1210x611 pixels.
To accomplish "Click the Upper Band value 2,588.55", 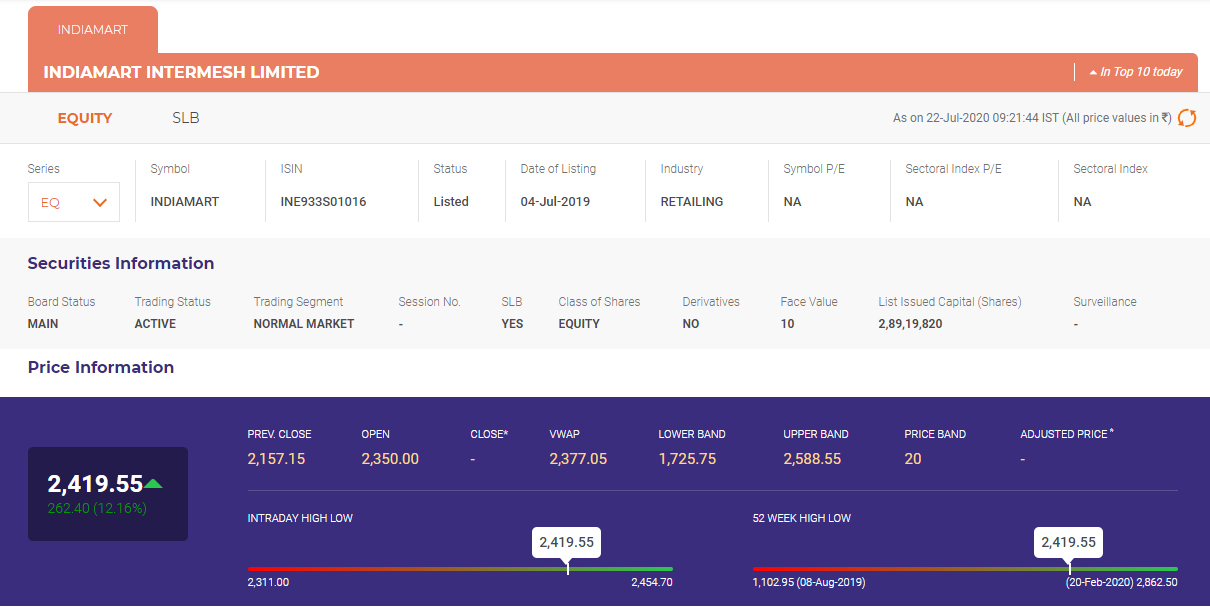I will coord(812,459).
